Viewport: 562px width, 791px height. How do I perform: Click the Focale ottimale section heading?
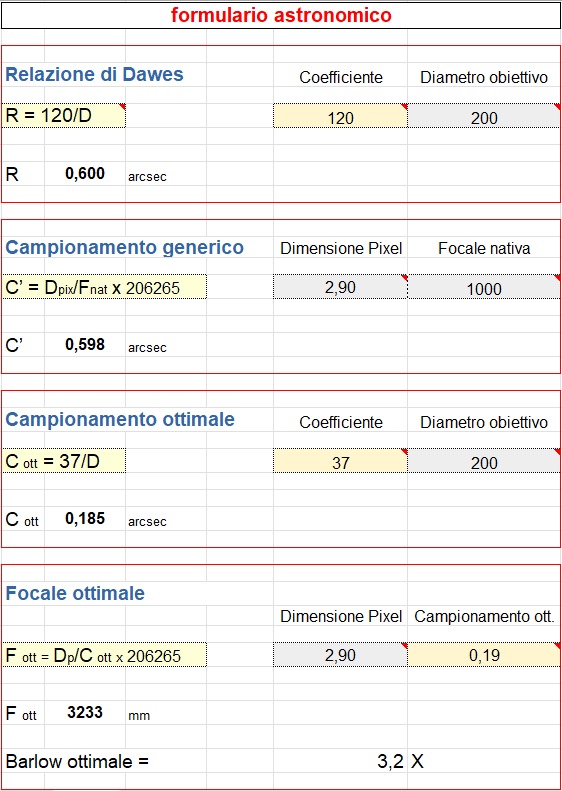tap(75, 593)
